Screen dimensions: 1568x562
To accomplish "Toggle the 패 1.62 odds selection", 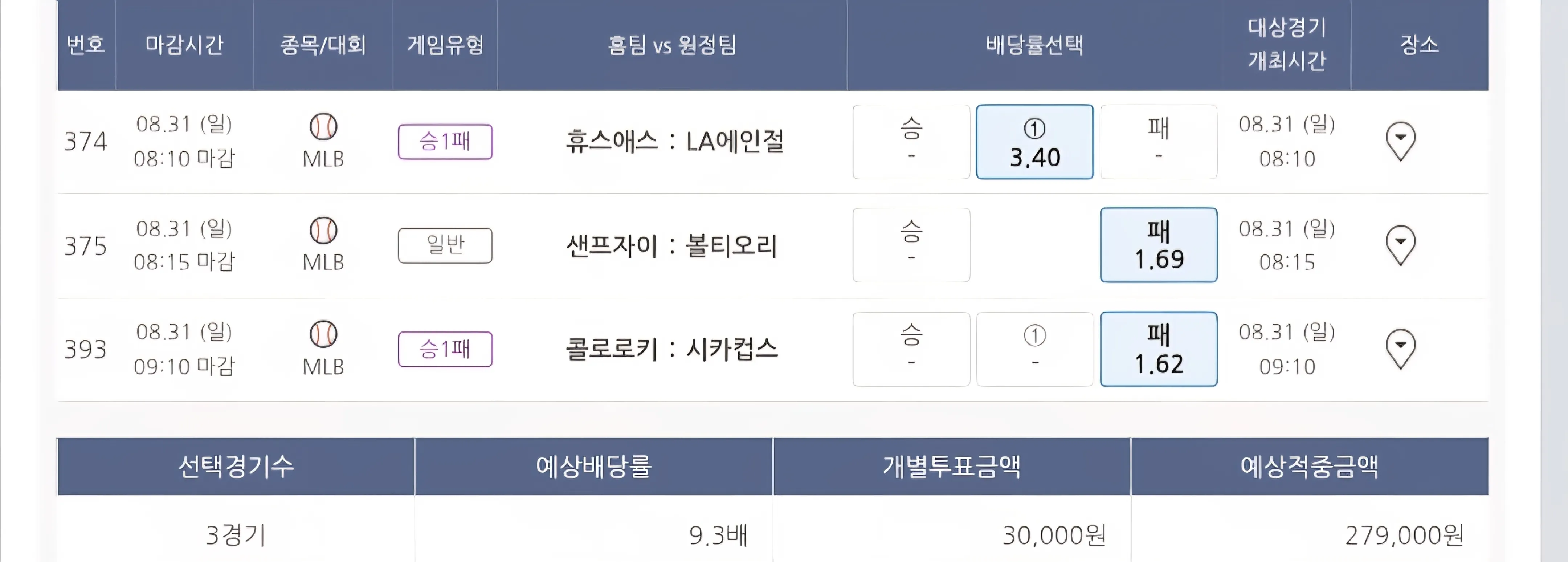I will pos(1158,349).
